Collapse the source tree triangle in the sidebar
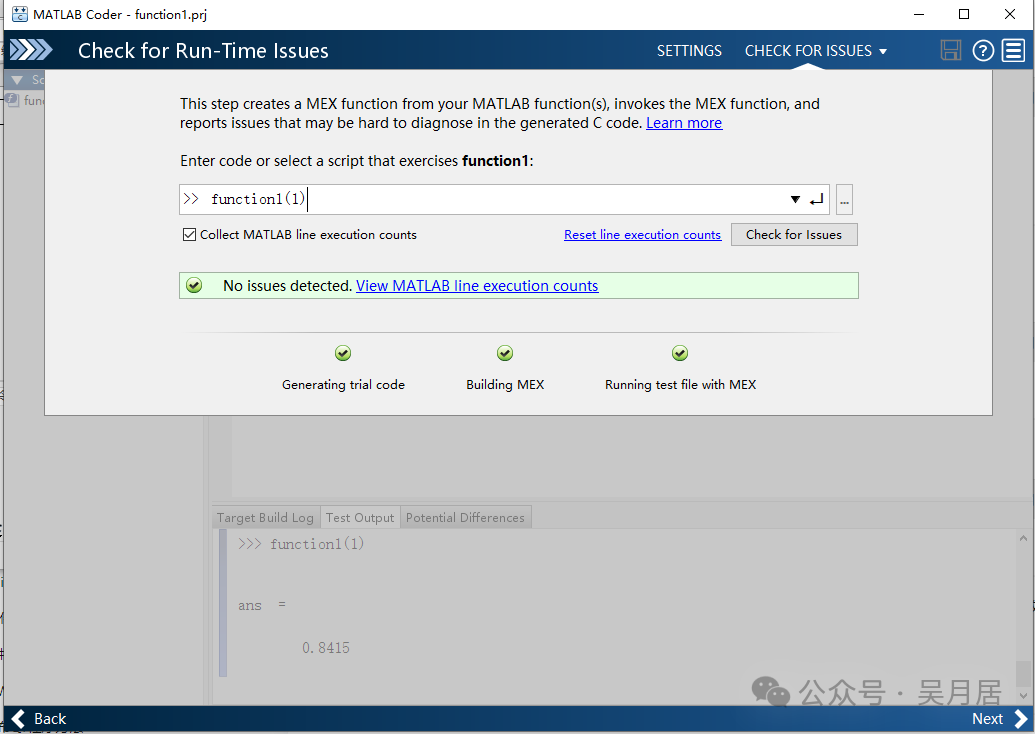1035x734 pixels. tap(17, 80)
